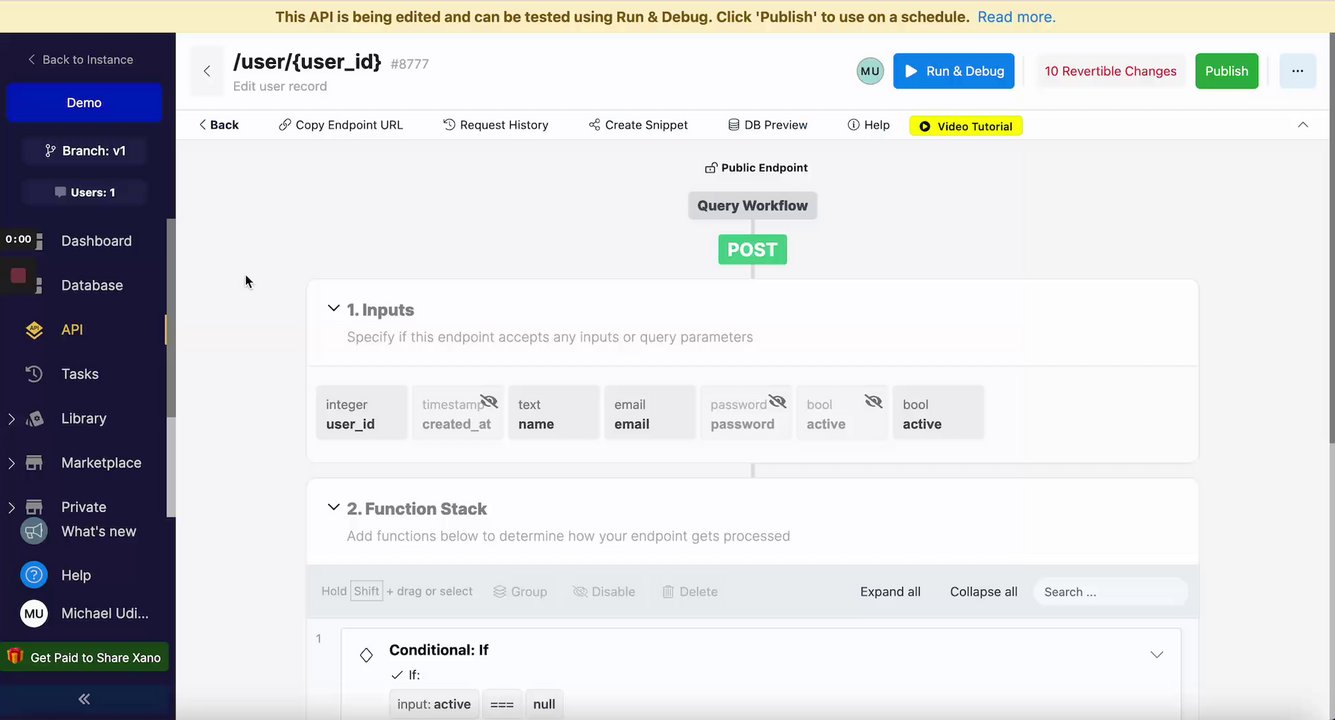1335x720 pixels.
Task: Collapse the 2. Function Stack section
Action: pos(334,508)
